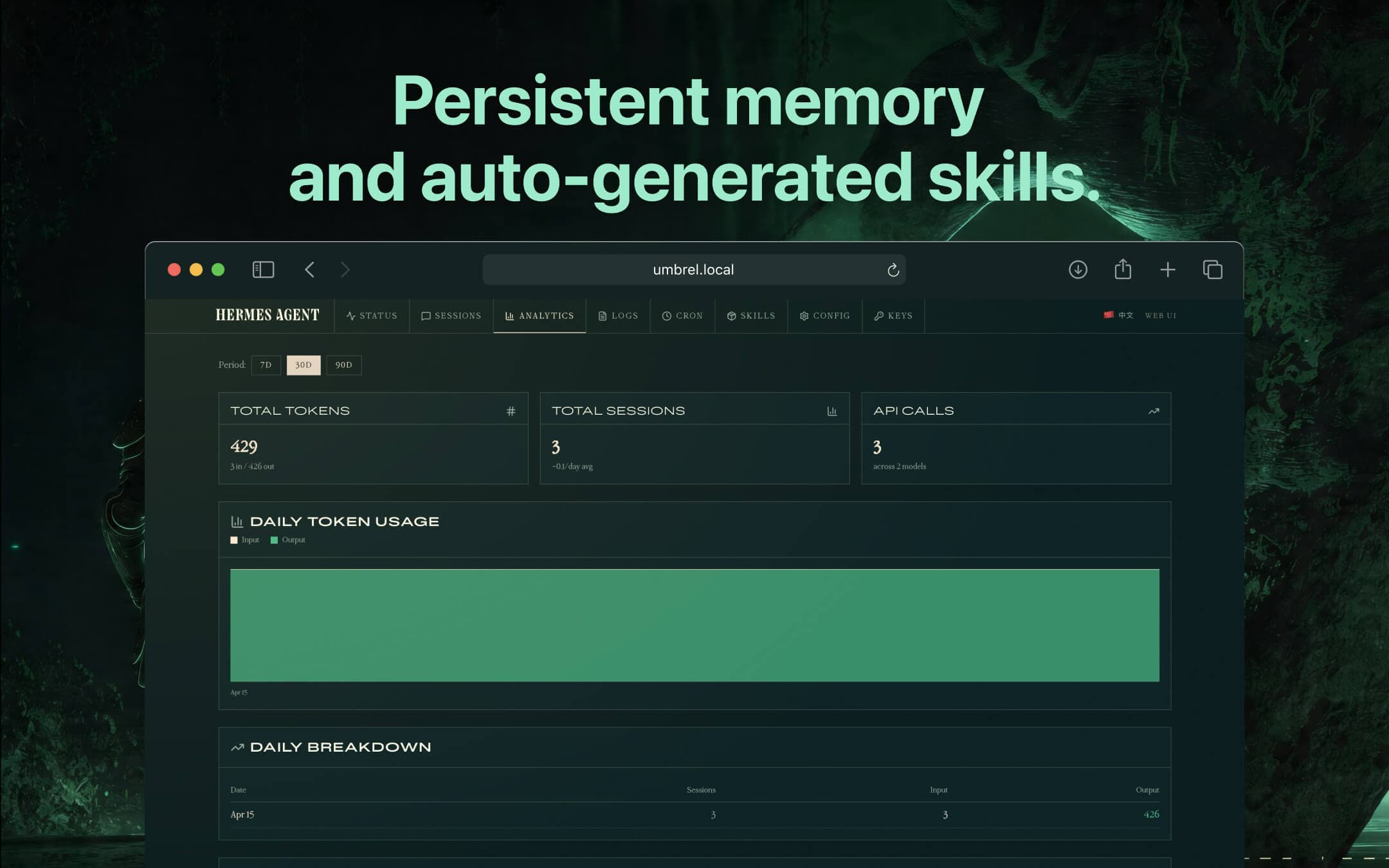Click the Hermes Agent logo

(x=267, y=315)
